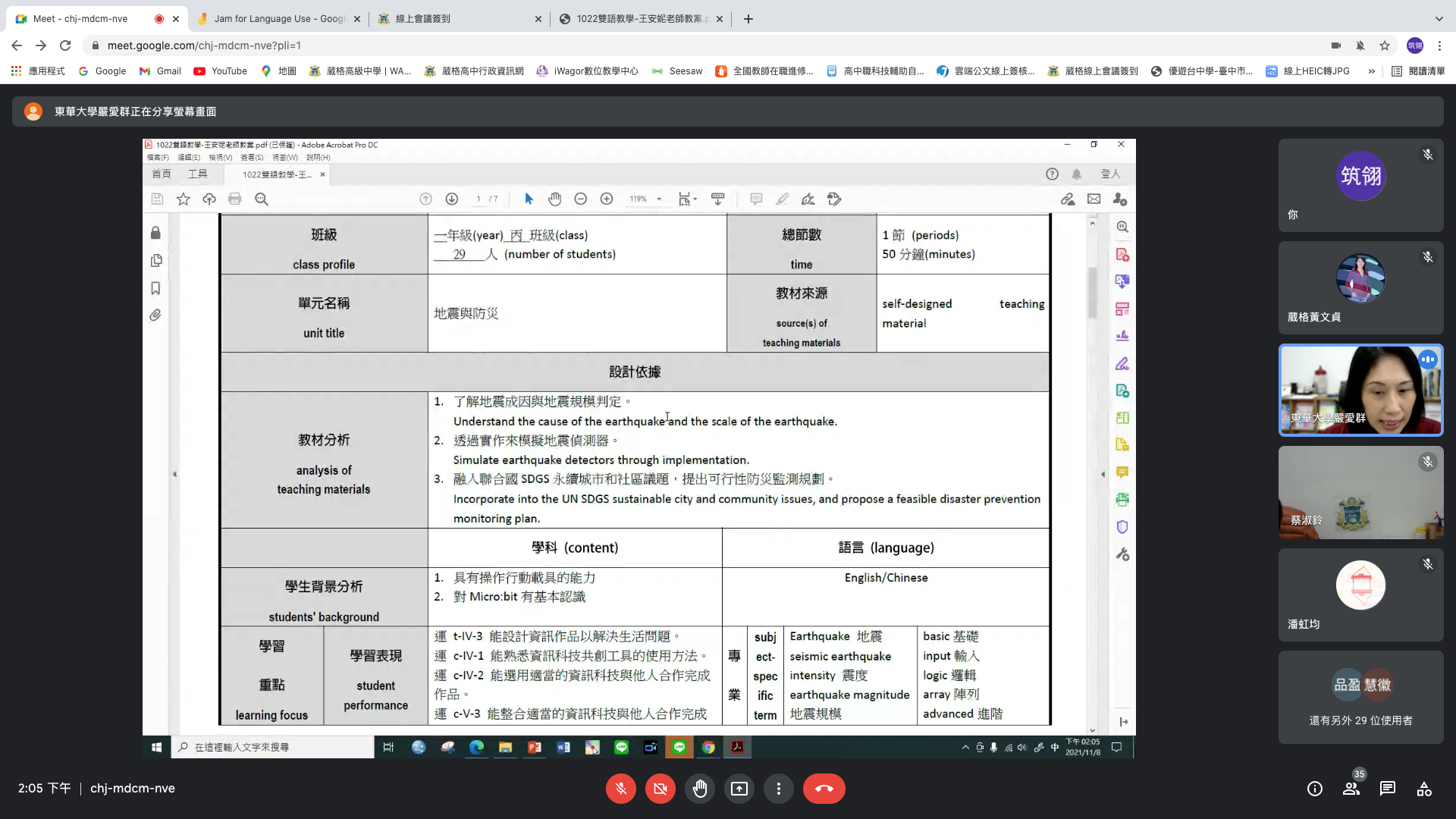1456x819 pixels.
Task: Toggle the camera on or off
Action: click(x=660, y=789)
